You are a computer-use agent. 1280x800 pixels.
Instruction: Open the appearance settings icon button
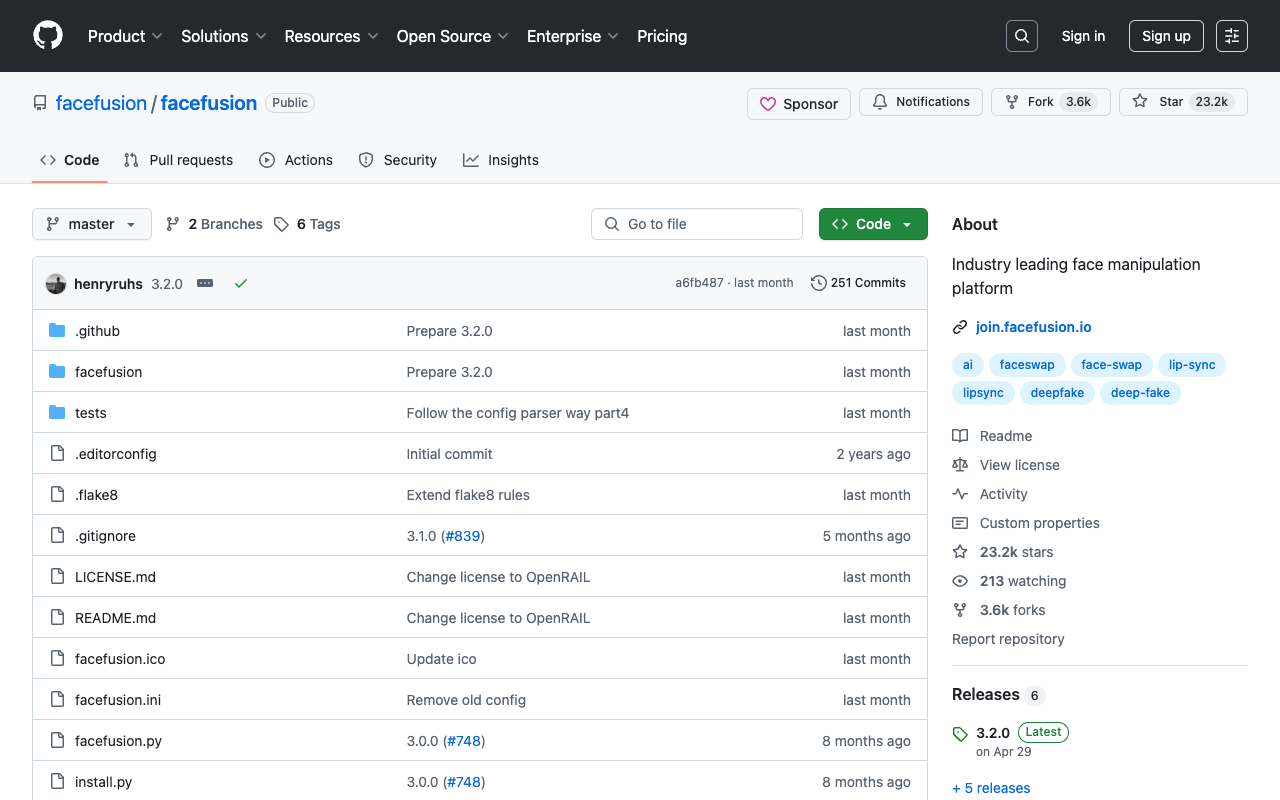click(x=1232, y=36)
